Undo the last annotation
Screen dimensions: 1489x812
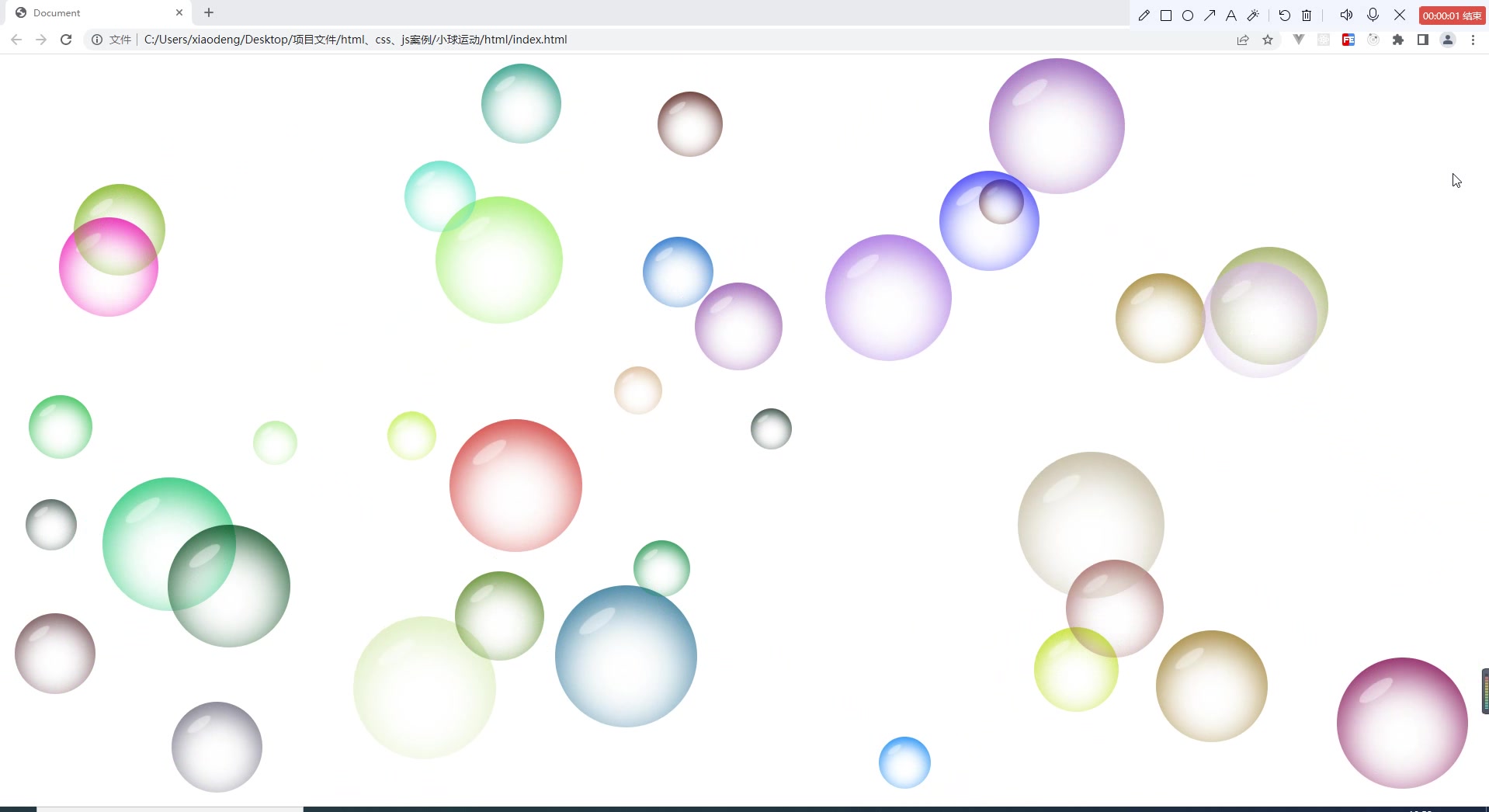pos(1285,16)
